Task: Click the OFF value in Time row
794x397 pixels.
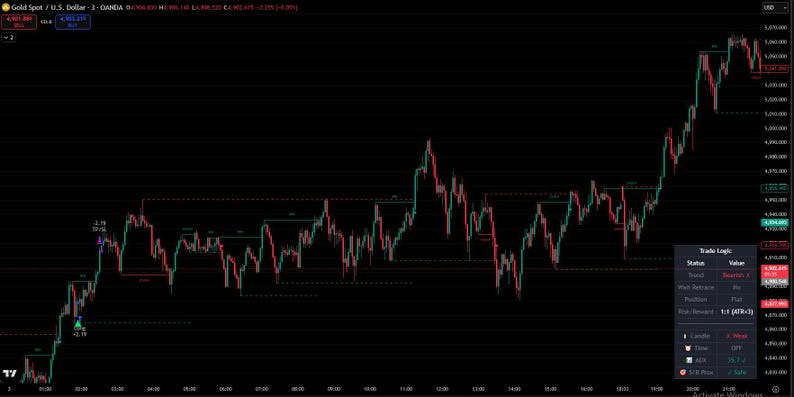Action: click(x=737, y=348)
